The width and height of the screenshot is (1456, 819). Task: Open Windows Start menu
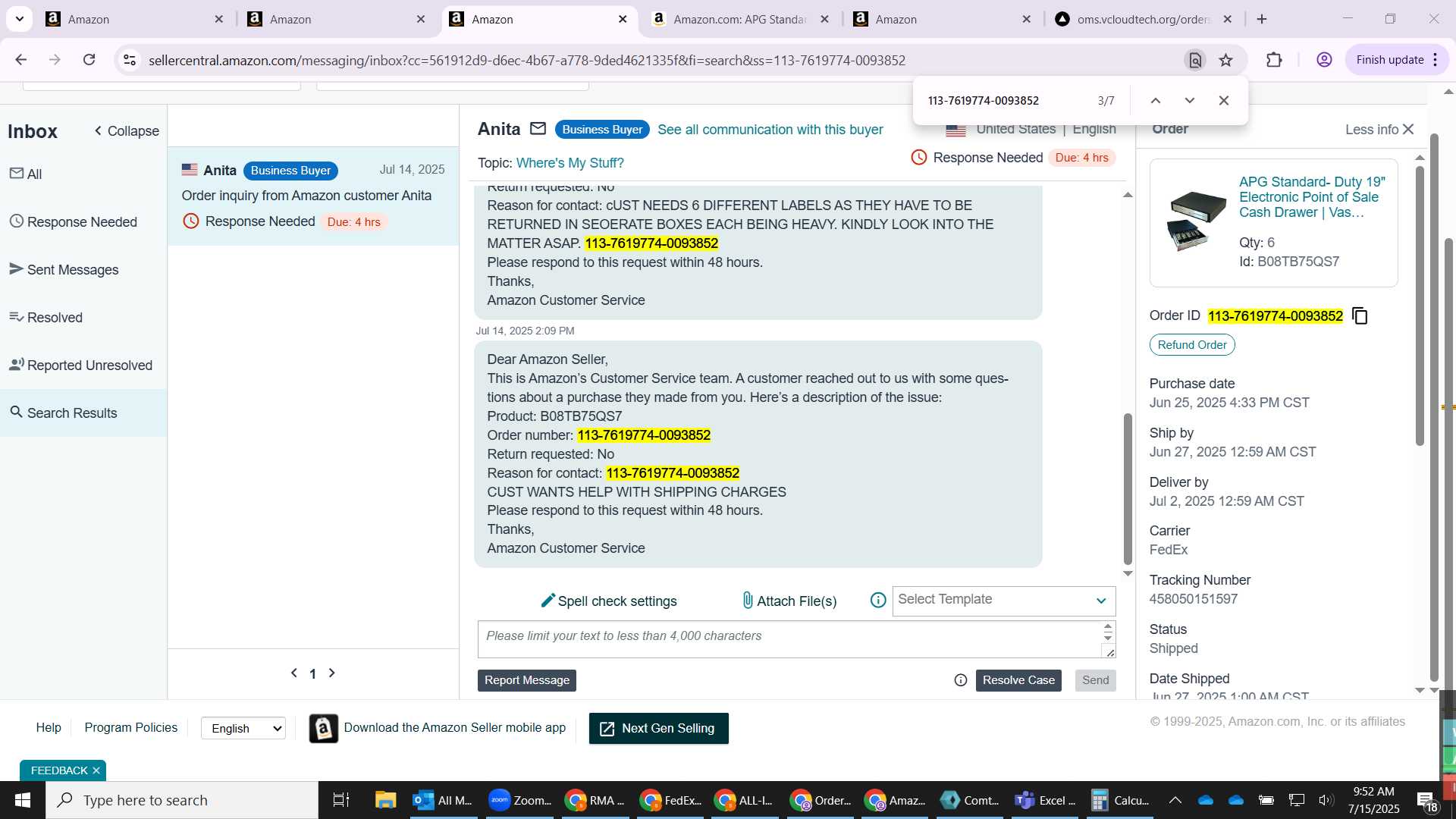(x=23, y=800)
